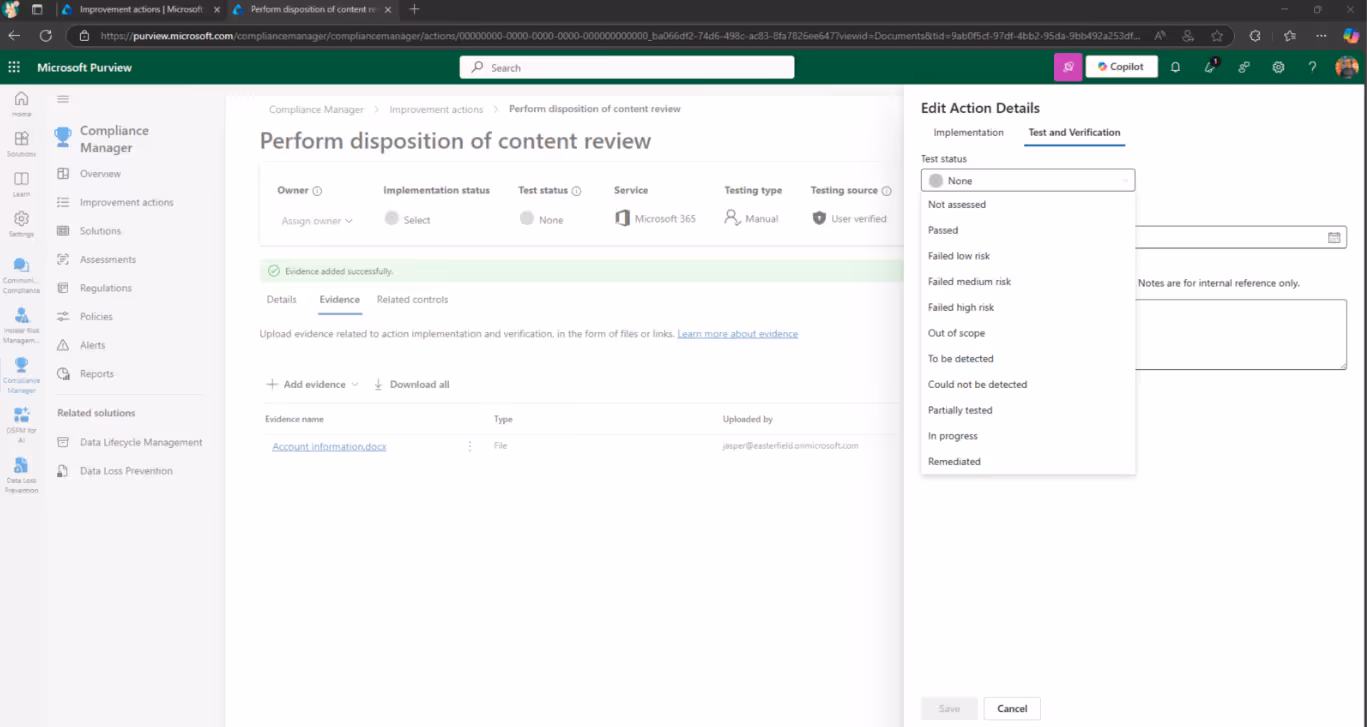Switch to the Implementation tab
The height and width of the screenshot is (727, 1367).
coord(968,132)
